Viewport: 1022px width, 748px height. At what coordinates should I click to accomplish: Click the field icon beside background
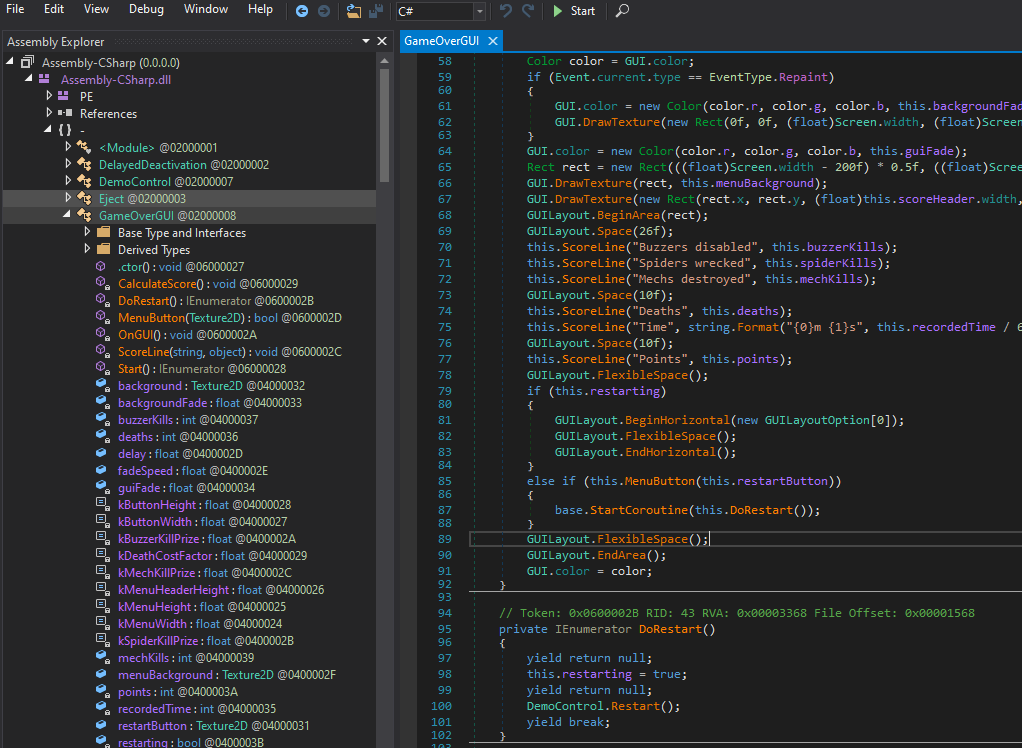click(102, 385)
